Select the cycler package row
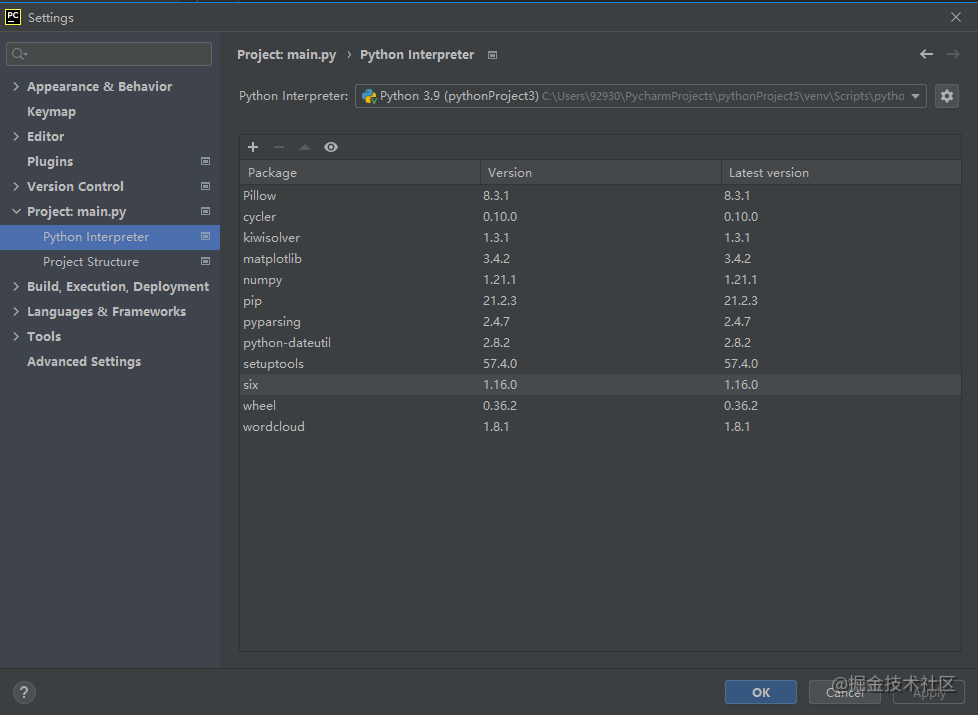Viewport: 978px width, 715px height. [600, 216]
